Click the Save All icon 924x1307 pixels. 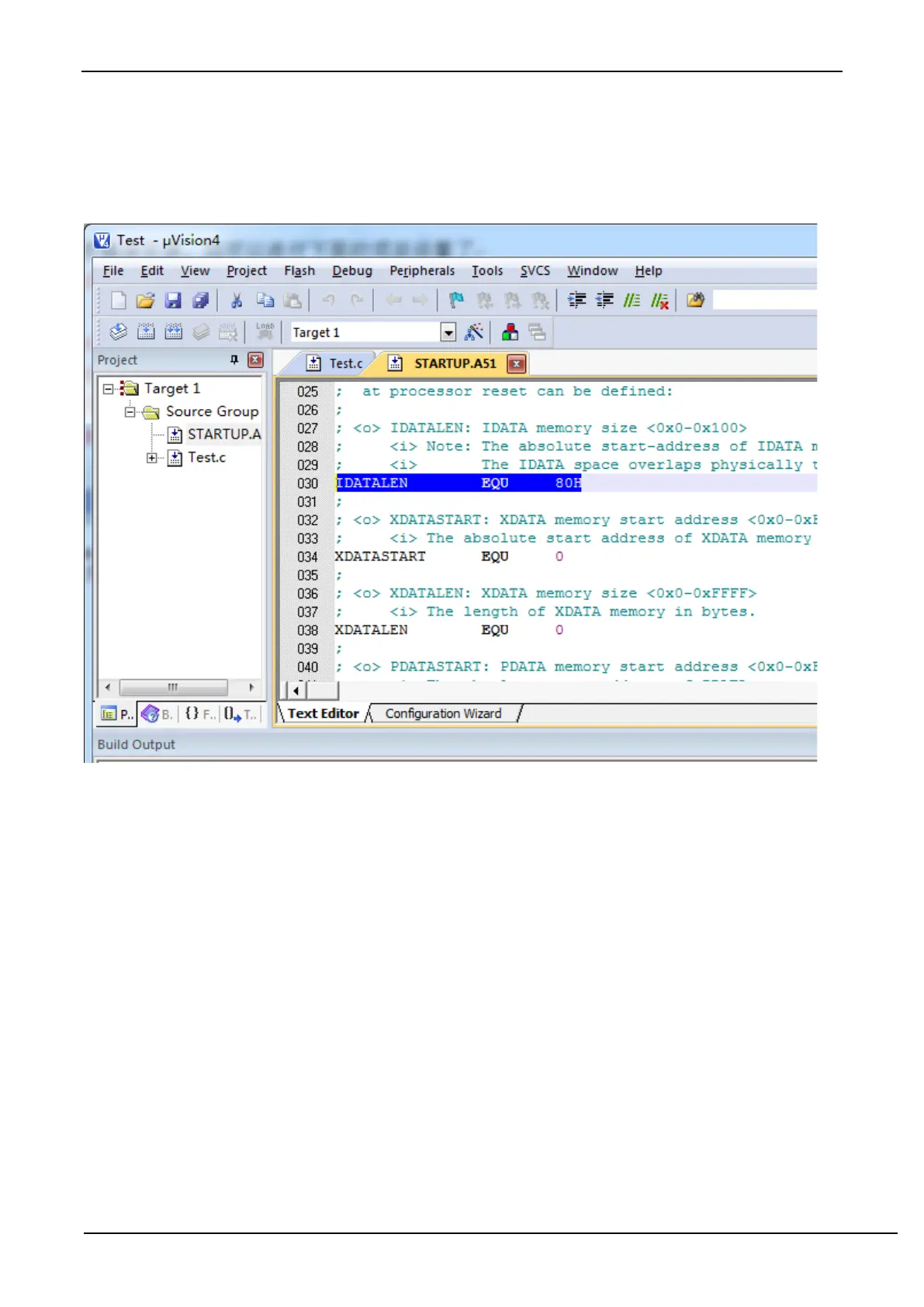(x=200, y=300)
